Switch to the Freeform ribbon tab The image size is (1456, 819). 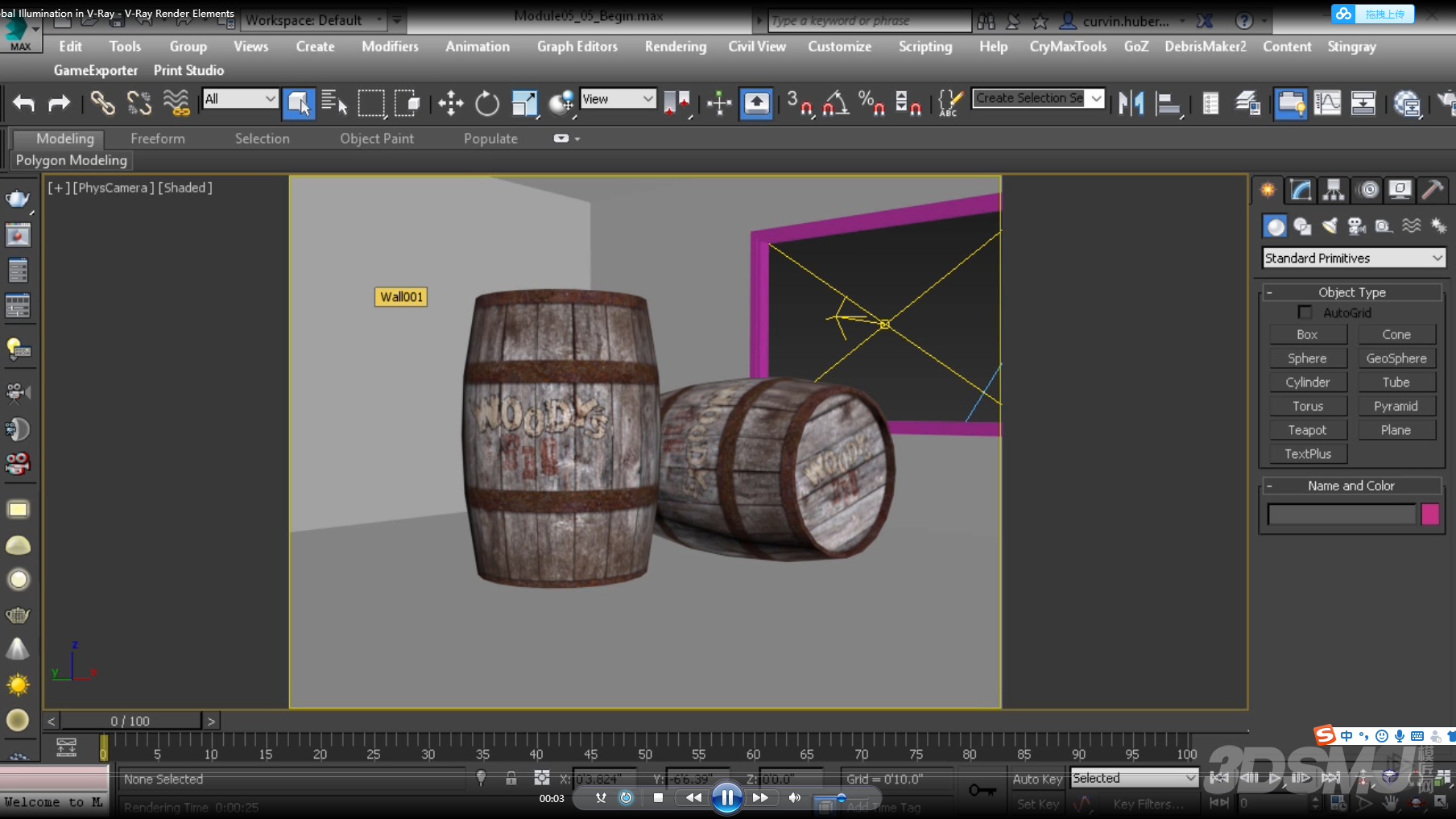158,139
